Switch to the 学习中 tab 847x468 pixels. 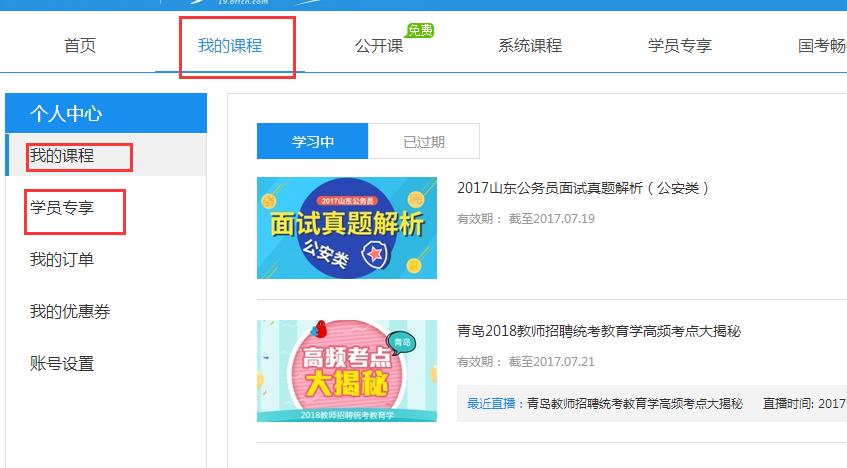[312, 142]
